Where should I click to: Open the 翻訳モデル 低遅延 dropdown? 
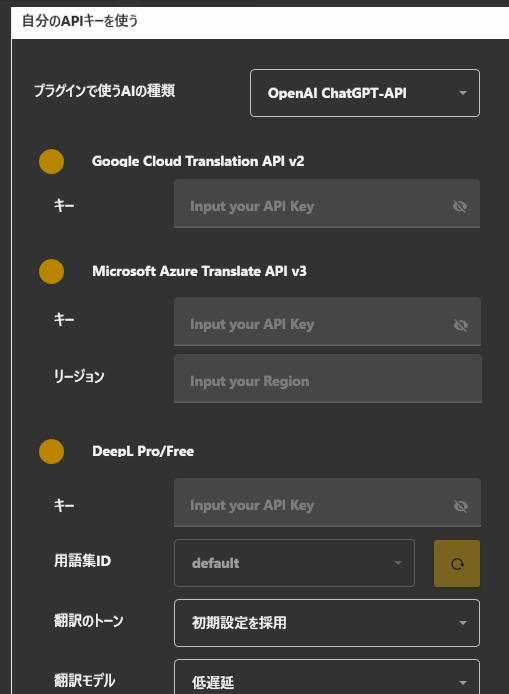pos(327,677)
